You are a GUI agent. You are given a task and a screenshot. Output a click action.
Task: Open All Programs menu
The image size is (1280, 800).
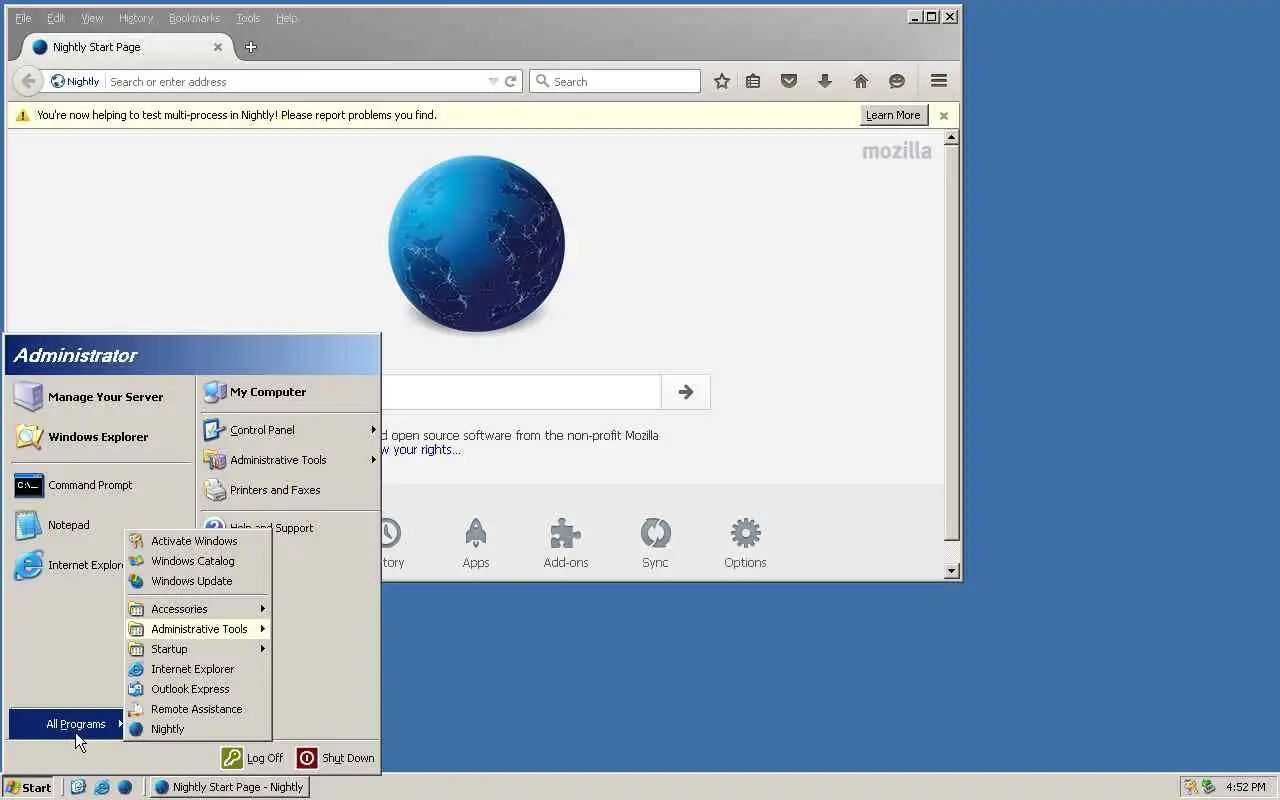(67, 724)
